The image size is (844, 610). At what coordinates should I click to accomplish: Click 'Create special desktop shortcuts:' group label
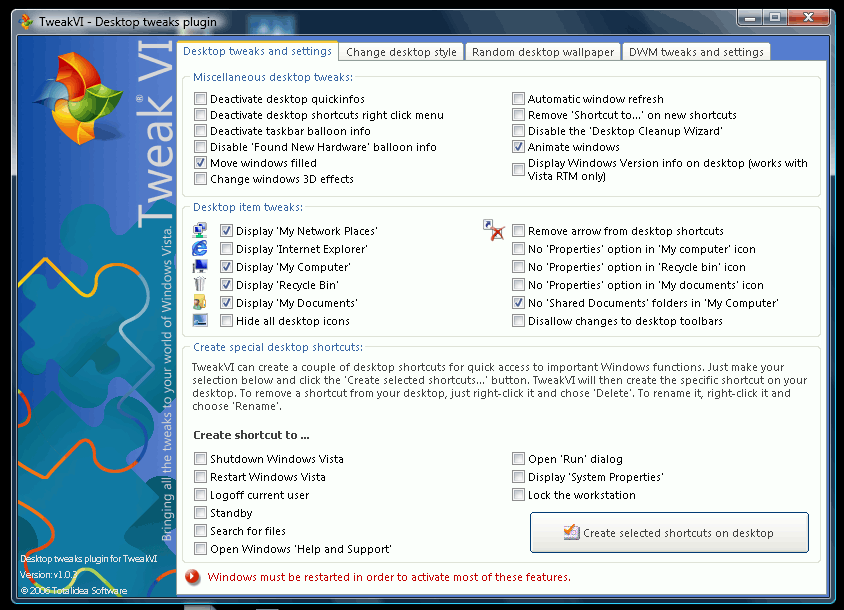click(278, 347)
